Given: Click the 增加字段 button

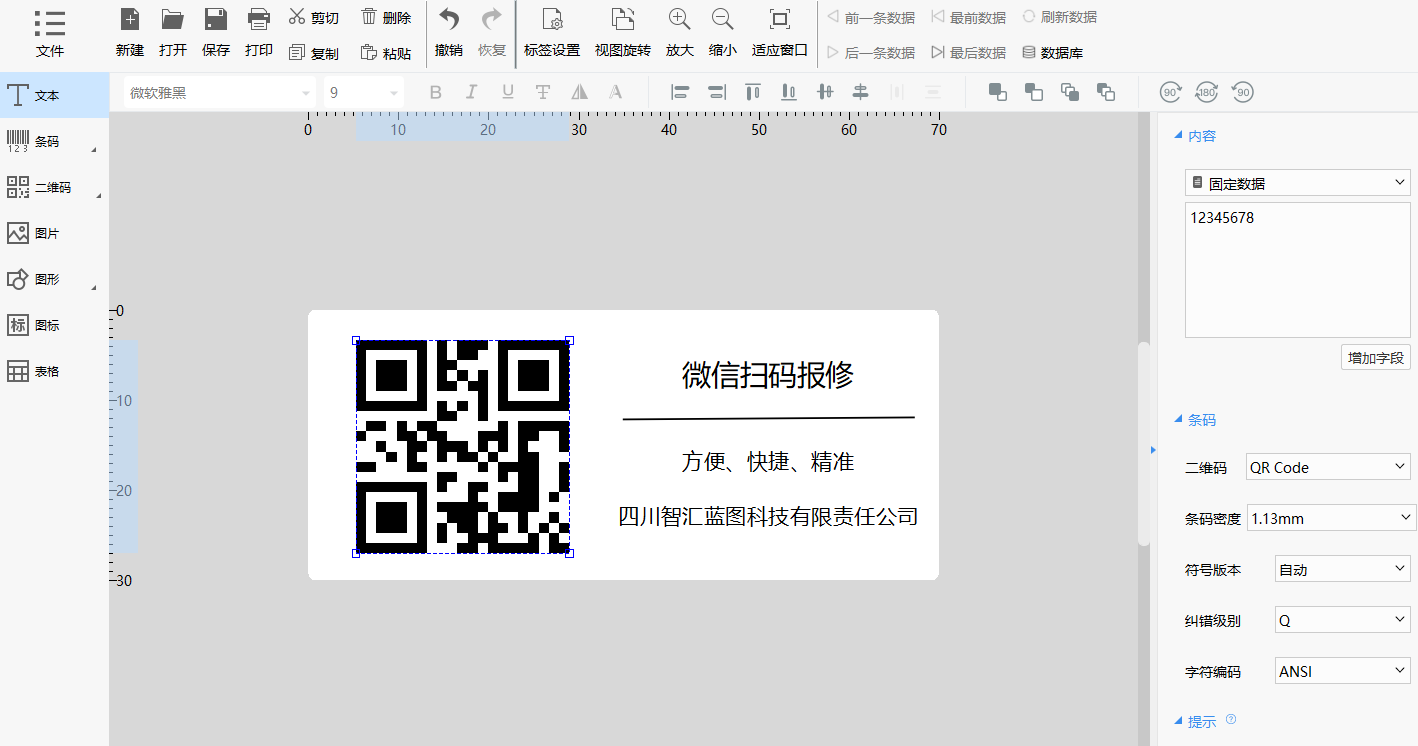Looking at the screenshot, I should (x=1375, y=357).
